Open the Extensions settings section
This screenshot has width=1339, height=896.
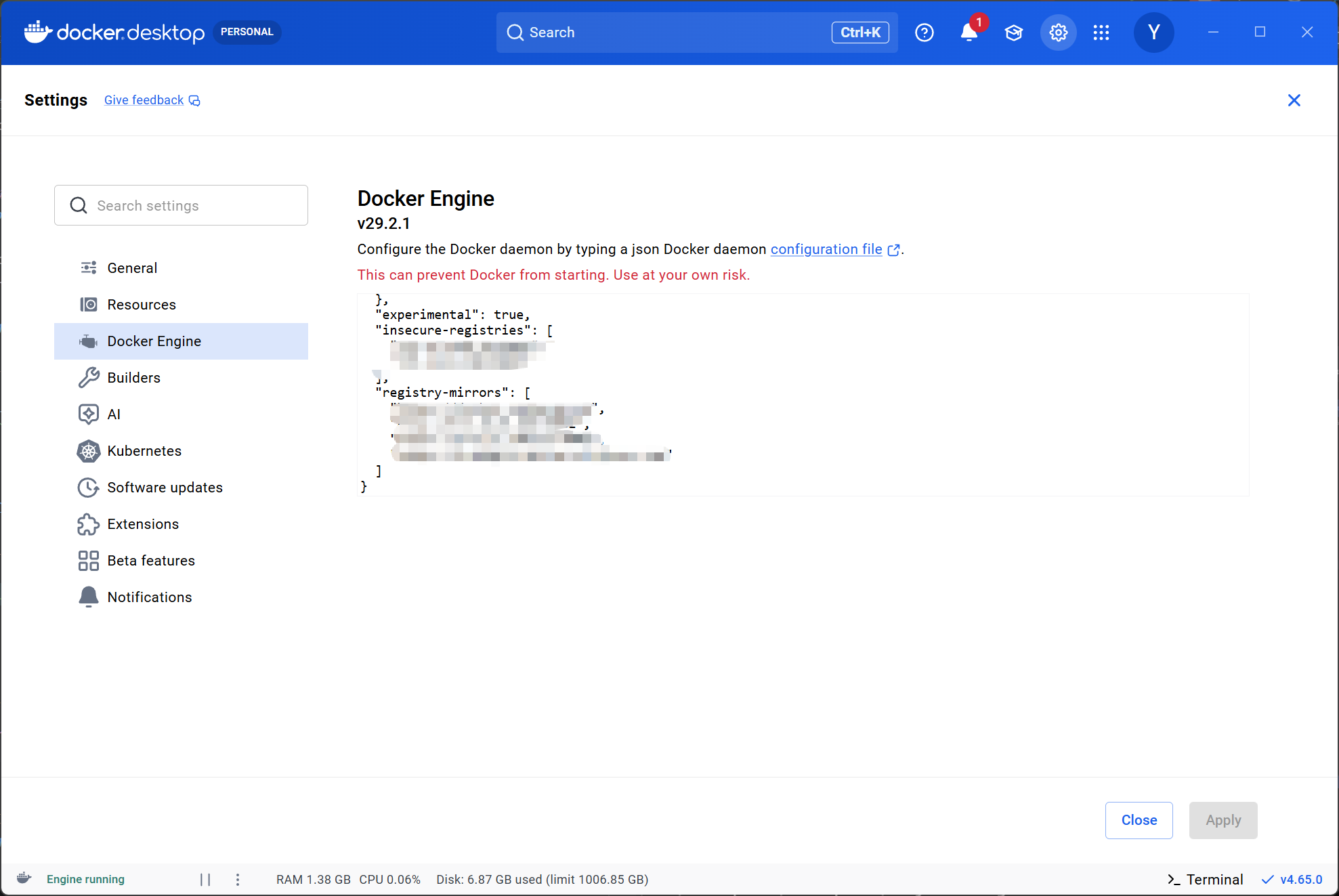point(143,524)
